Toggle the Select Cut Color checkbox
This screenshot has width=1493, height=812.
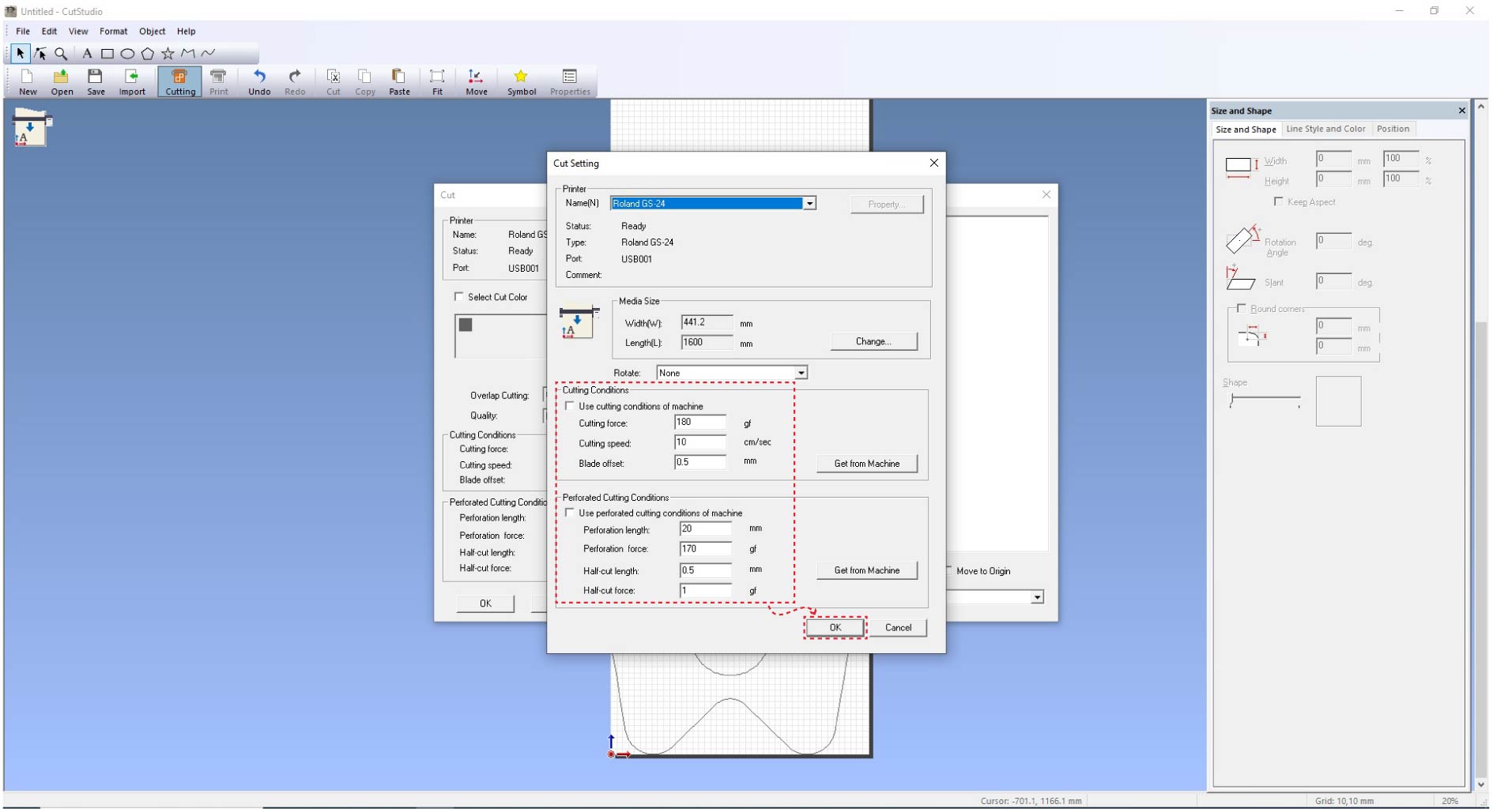tap(458, 298)
